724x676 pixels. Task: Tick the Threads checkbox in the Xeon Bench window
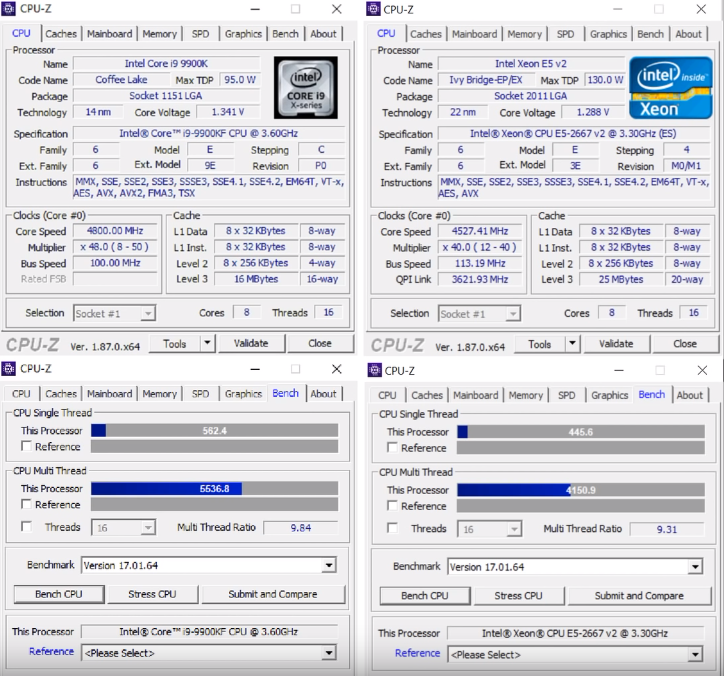(x=392, y=528)
